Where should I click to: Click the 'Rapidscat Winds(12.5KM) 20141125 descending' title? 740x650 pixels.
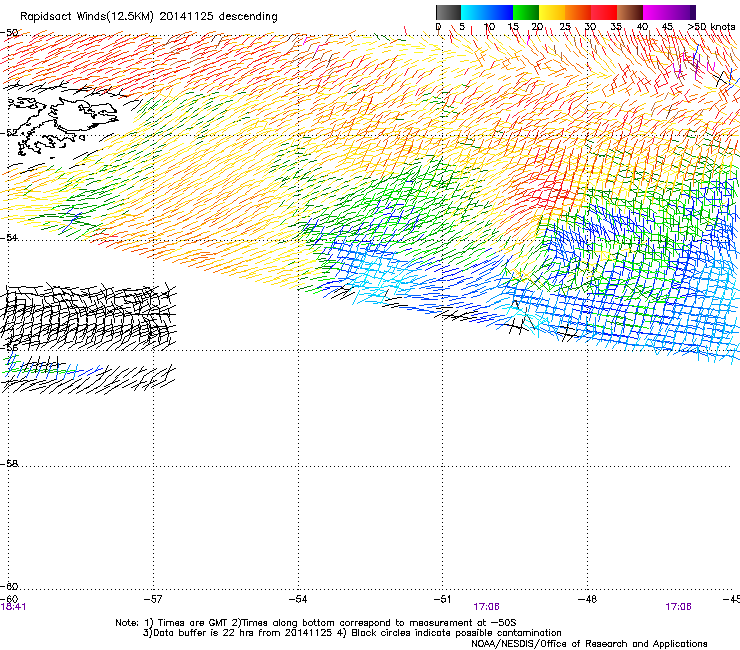tap(149, 17)
